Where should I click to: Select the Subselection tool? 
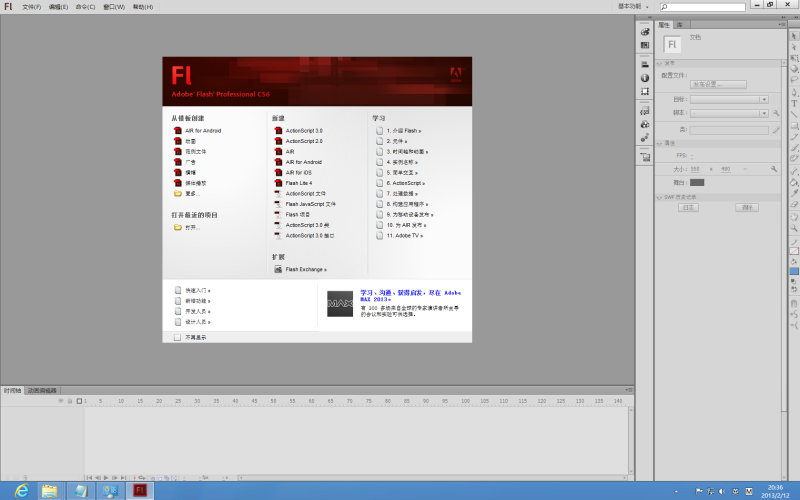point(794,47)
